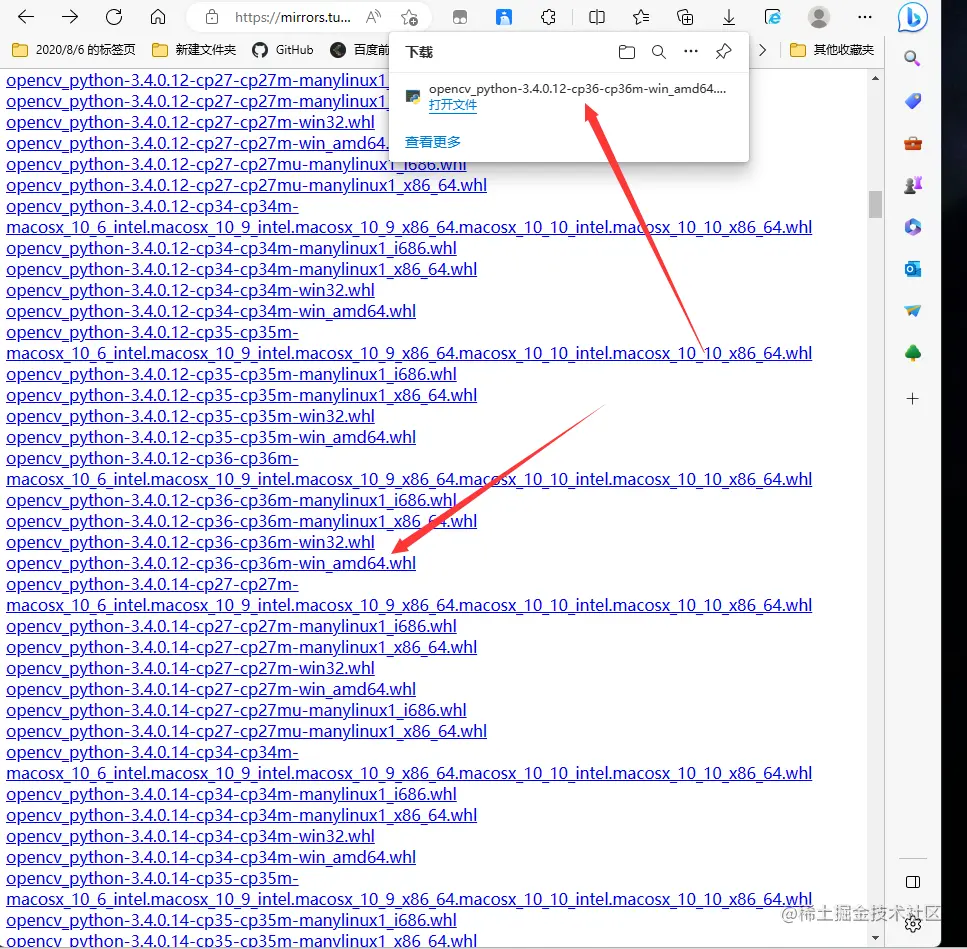
Task: Expand bookmarks bar overflow chevron
Action: click(762, 50)
